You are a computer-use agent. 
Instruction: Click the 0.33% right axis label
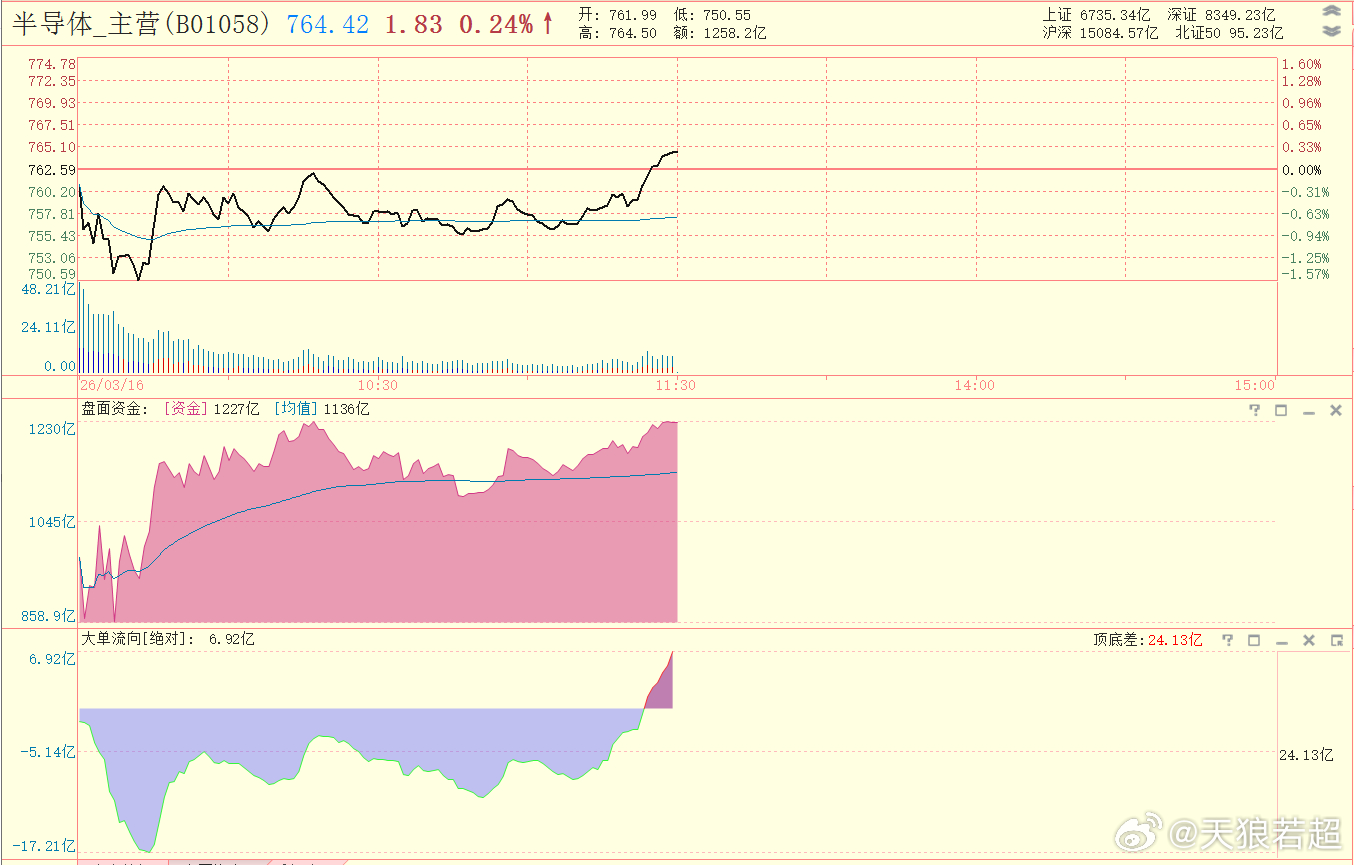click(x=1302, y=147)
